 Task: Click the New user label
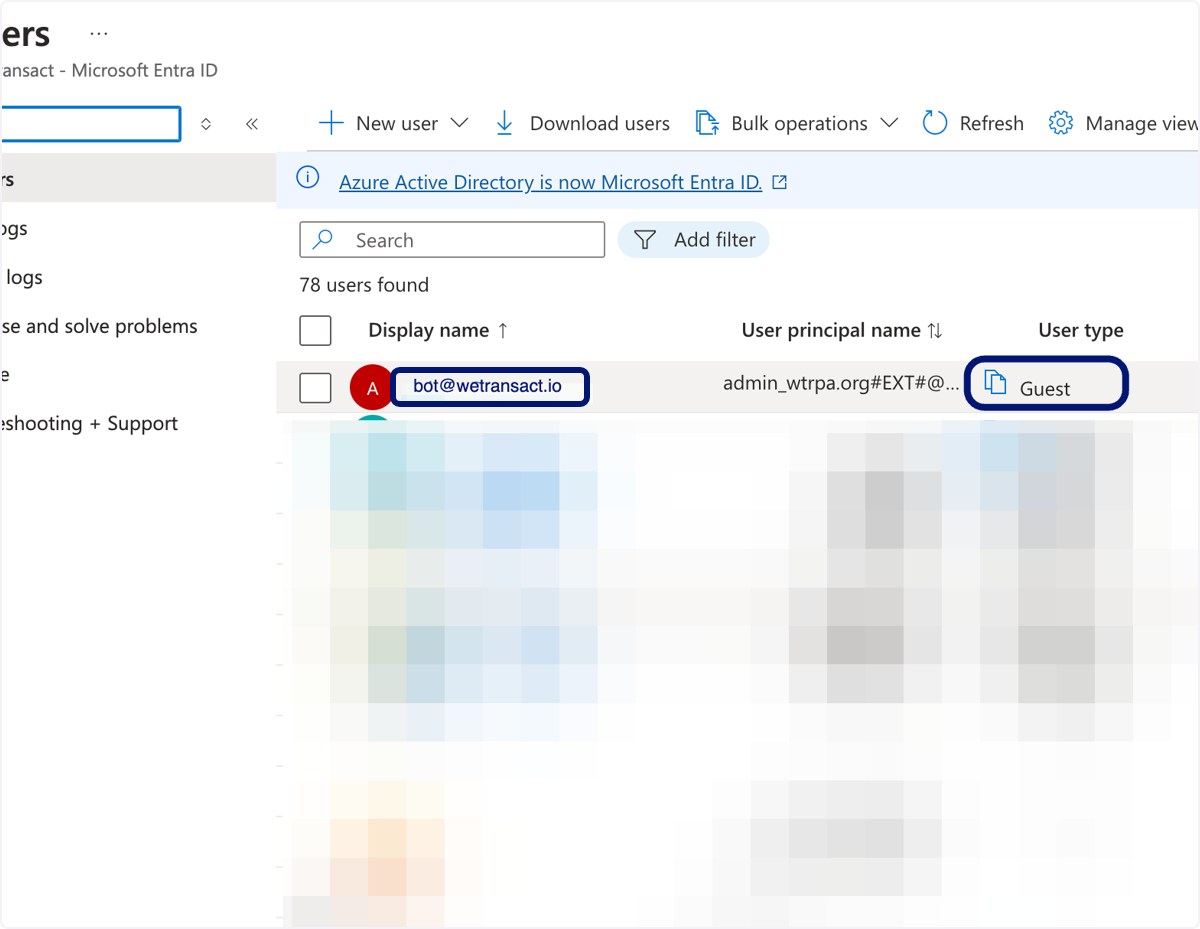(x=397, y=123)
